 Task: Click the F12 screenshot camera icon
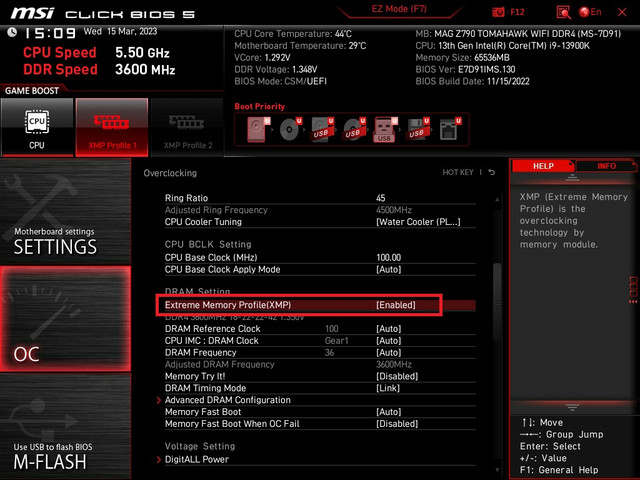tap(498, 12)
